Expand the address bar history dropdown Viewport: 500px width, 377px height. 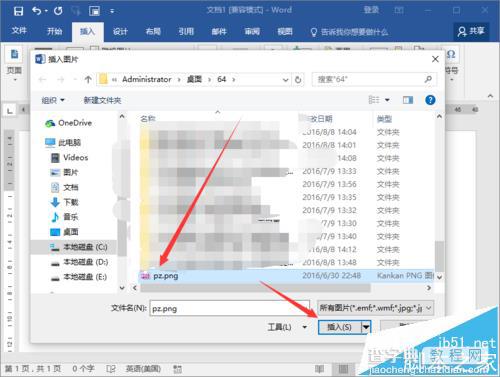285,80
